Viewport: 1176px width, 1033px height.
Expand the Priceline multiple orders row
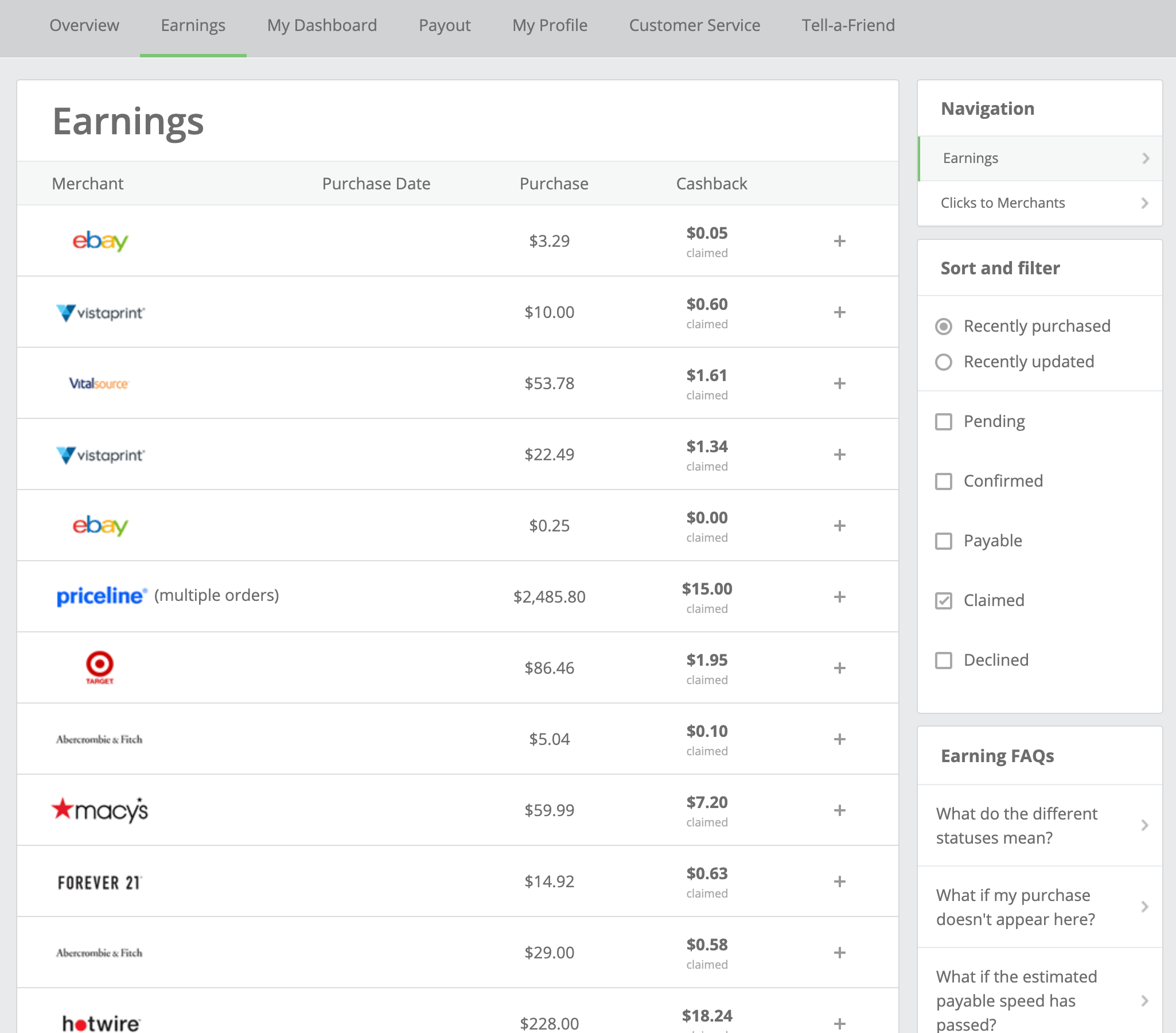839,597
